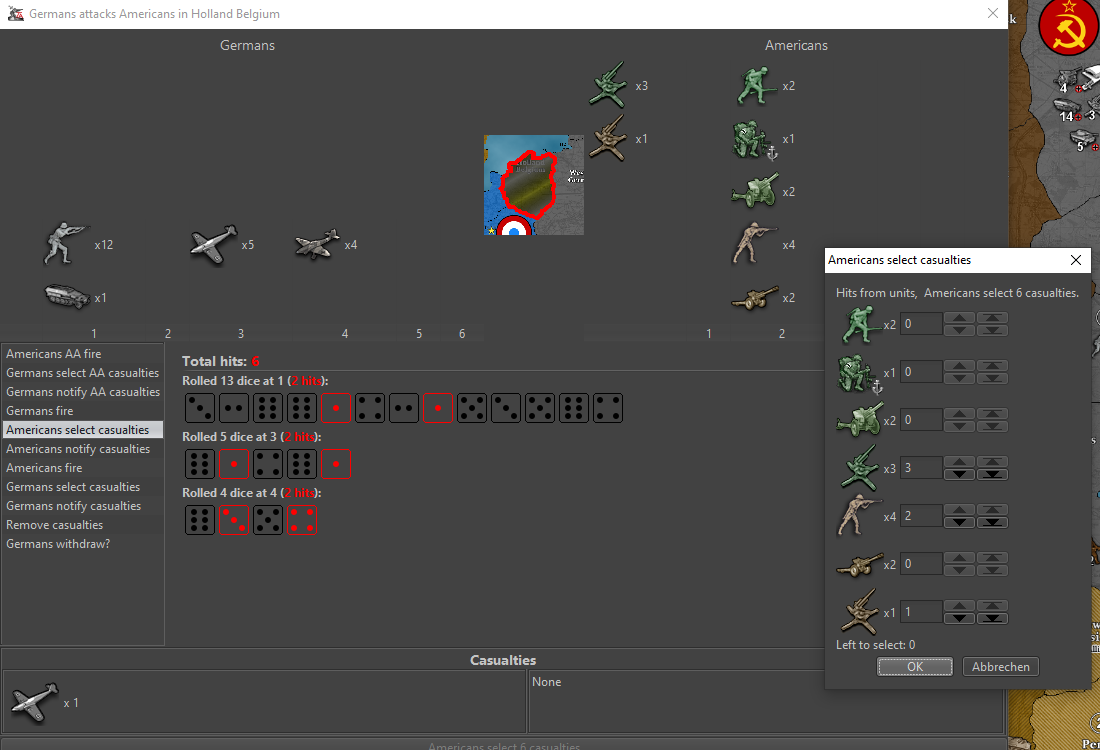Click Abbrechen to cancel casualty selection
This screenshot has width=1100, height=750.
pos(1000,667)
